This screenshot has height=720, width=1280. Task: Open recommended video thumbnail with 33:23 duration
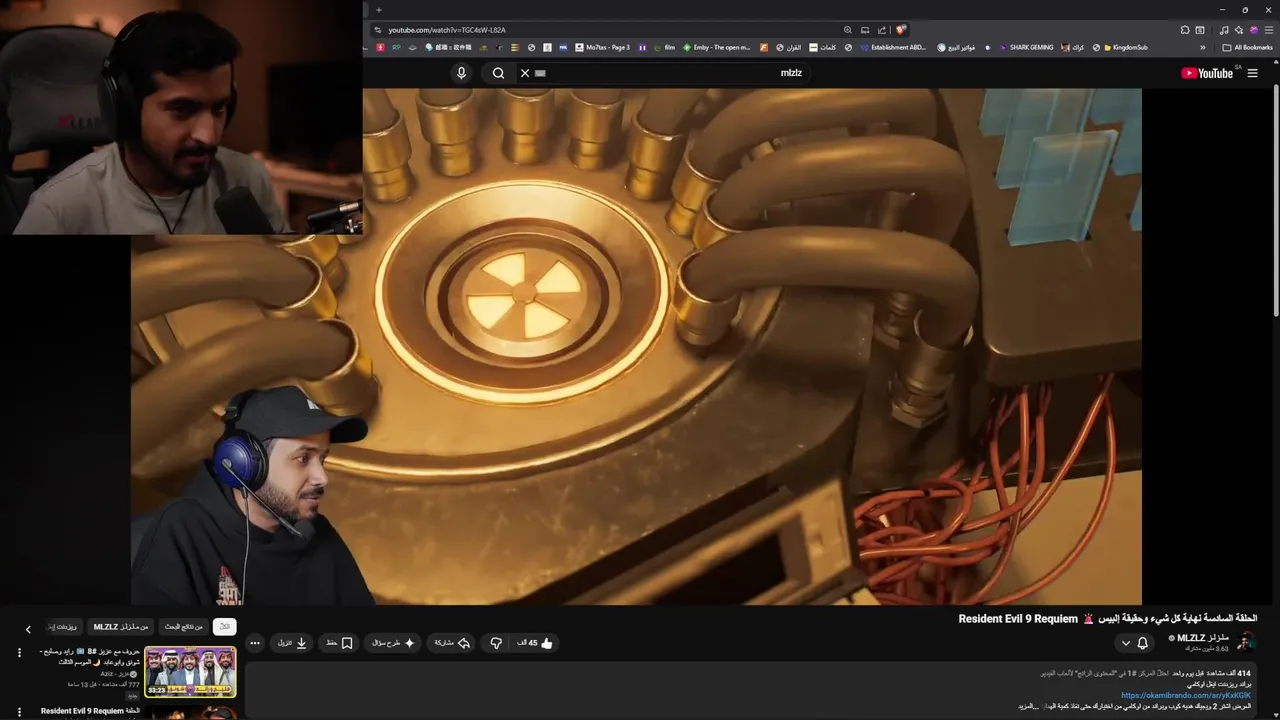pos(190,672)
